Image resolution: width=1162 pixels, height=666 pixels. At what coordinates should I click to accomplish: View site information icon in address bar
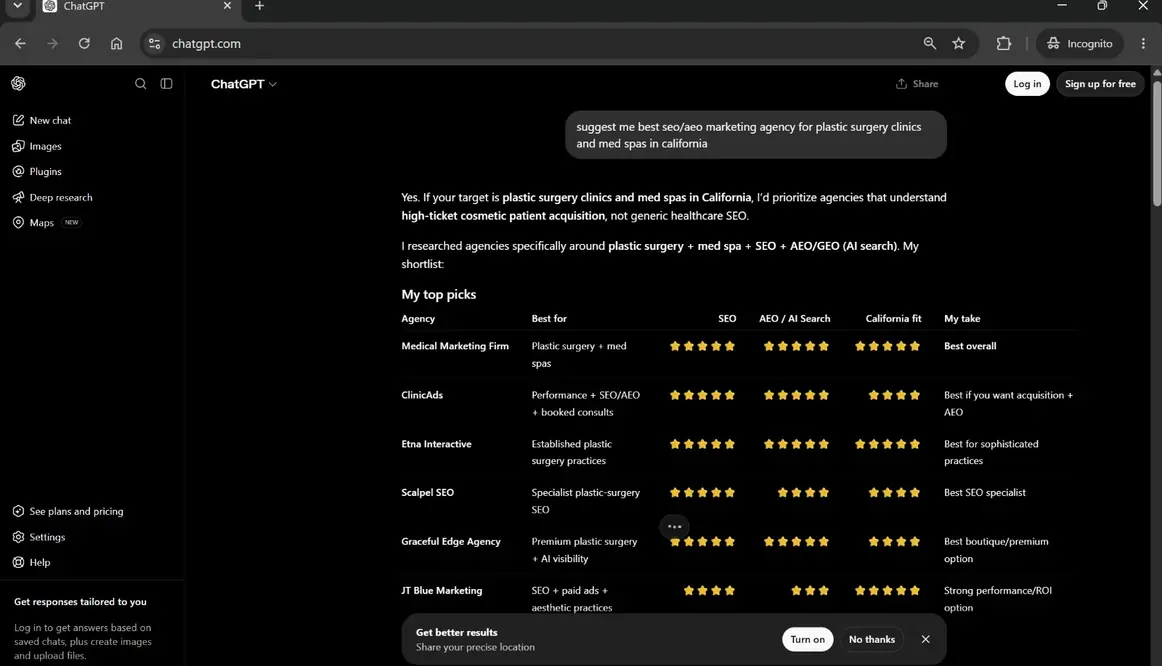(154, 44)
